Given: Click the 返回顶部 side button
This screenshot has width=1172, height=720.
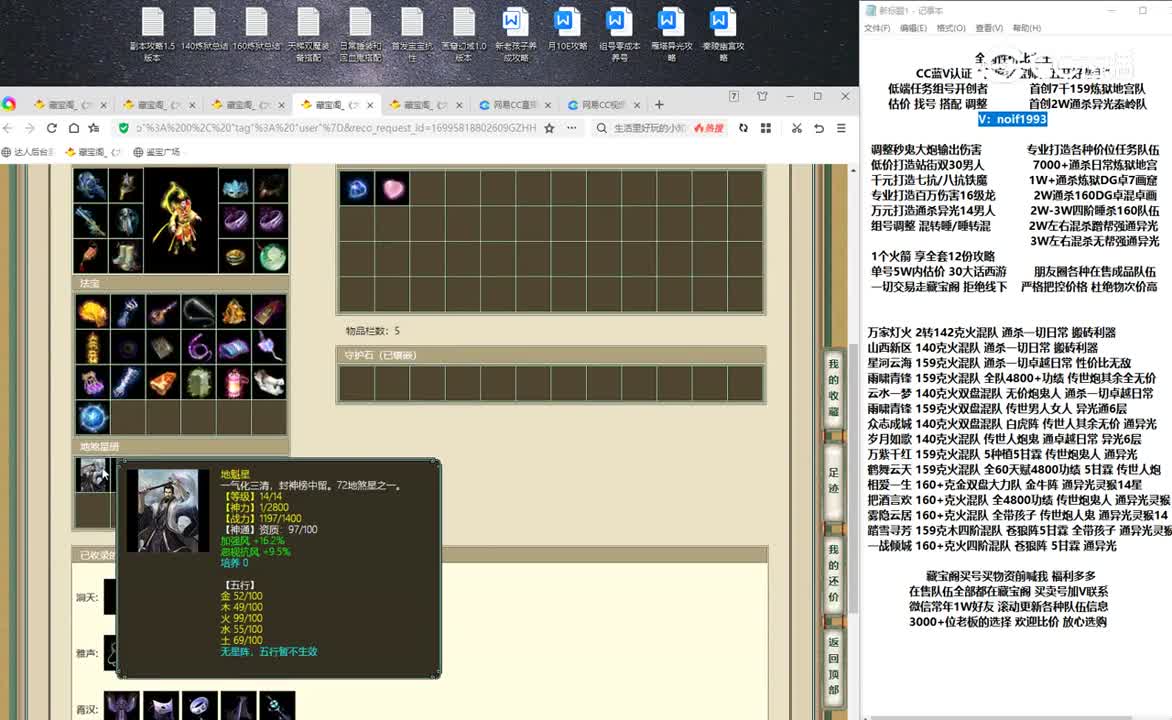Looking at the screenshot, I should point(833,665).
